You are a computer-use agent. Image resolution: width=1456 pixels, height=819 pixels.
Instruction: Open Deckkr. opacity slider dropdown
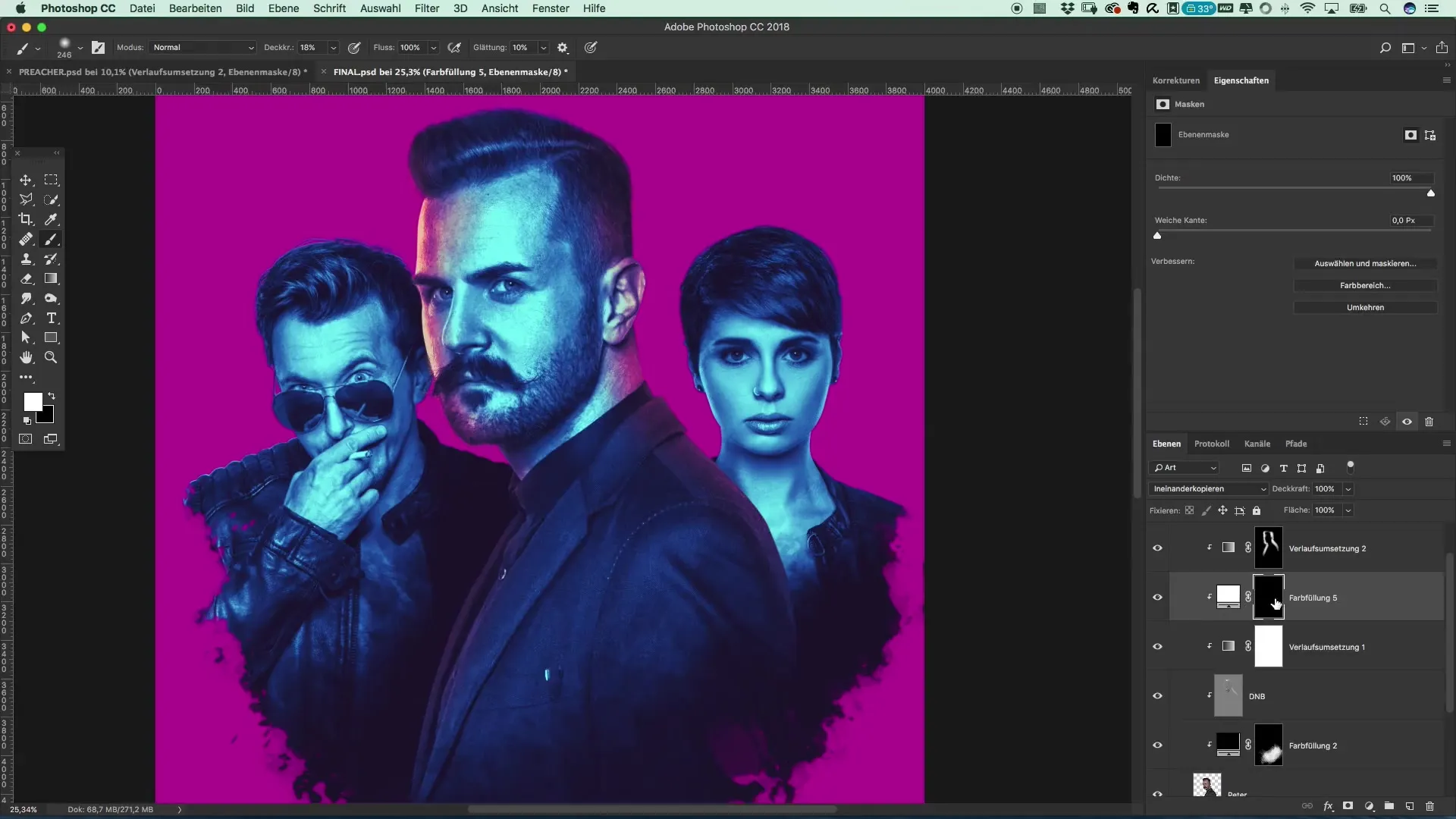coord(333,47)
